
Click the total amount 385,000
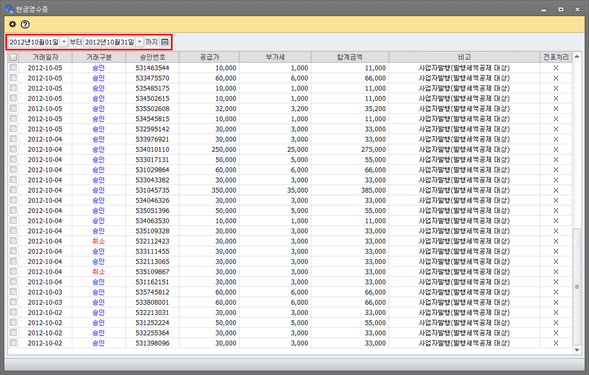(x=373, y=190)
